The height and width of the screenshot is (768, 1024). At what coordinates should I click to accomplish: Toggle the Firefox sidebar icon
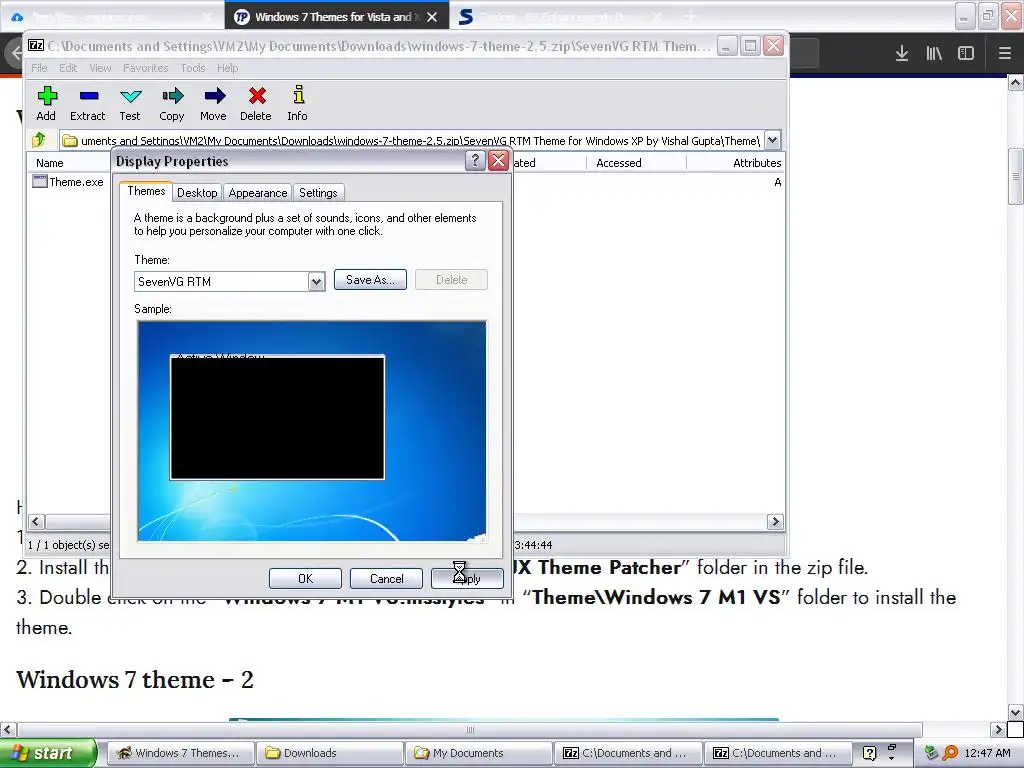click(x=966, y=54)
